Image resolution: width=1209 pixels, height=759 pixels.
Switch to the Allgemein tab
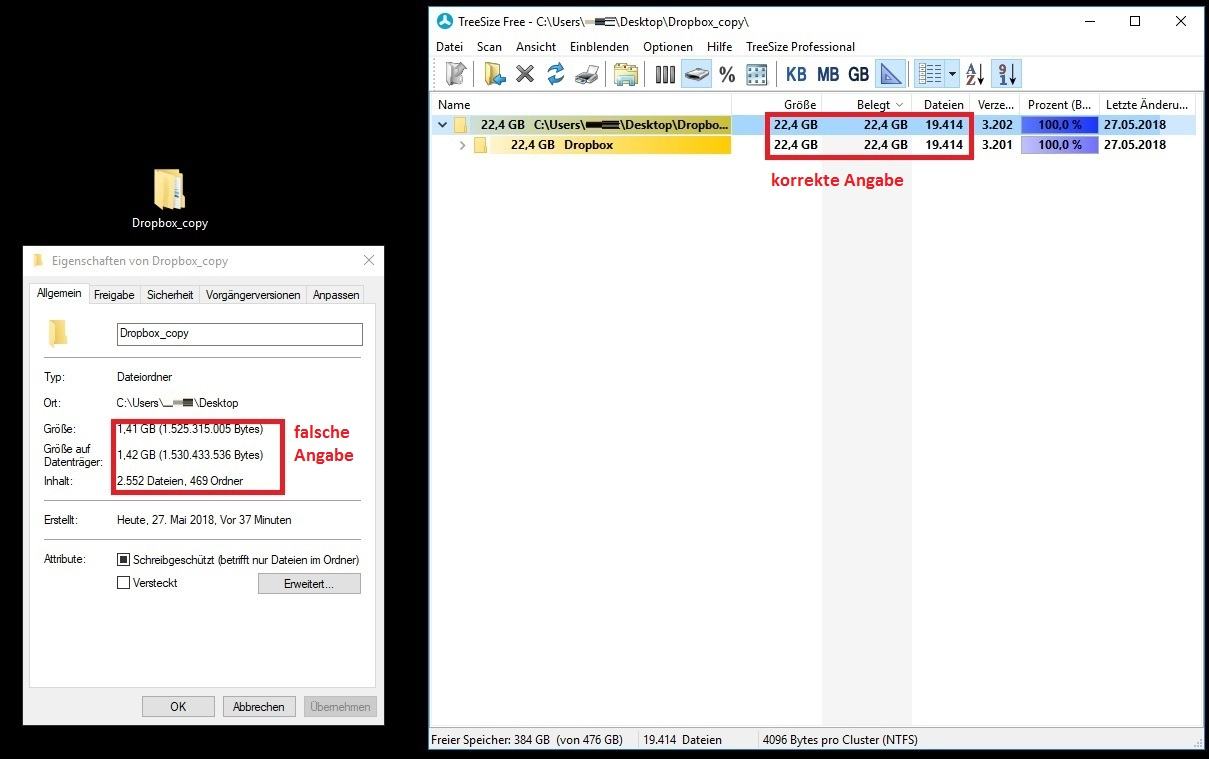[59, 294]
